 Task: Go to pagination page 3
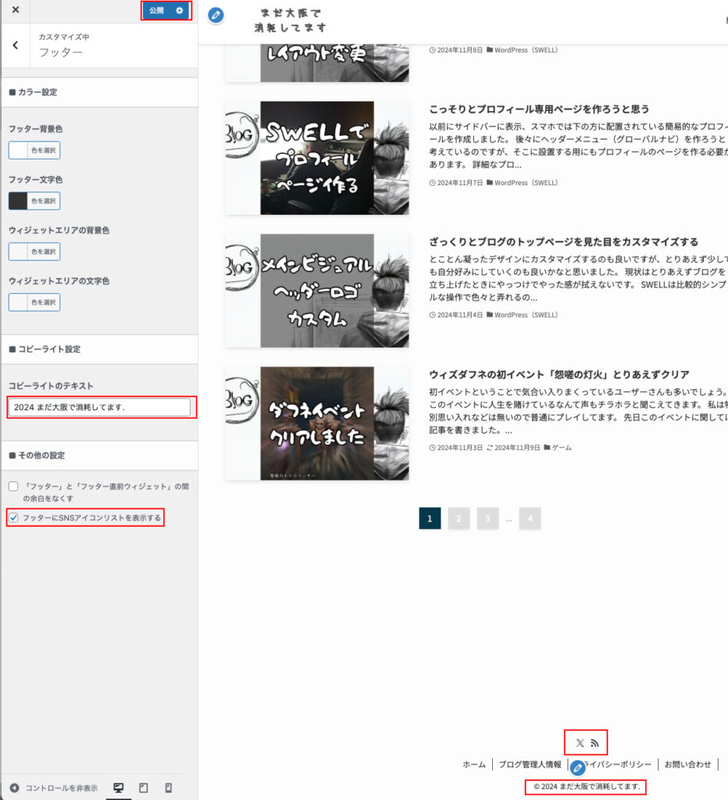coord(488,518)
